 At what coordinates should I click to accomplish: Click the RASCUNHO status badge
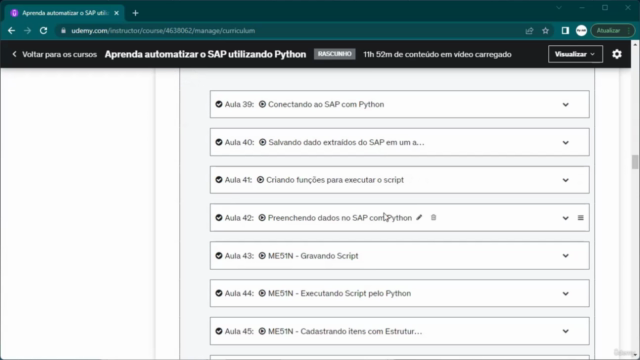click(334, 54)
